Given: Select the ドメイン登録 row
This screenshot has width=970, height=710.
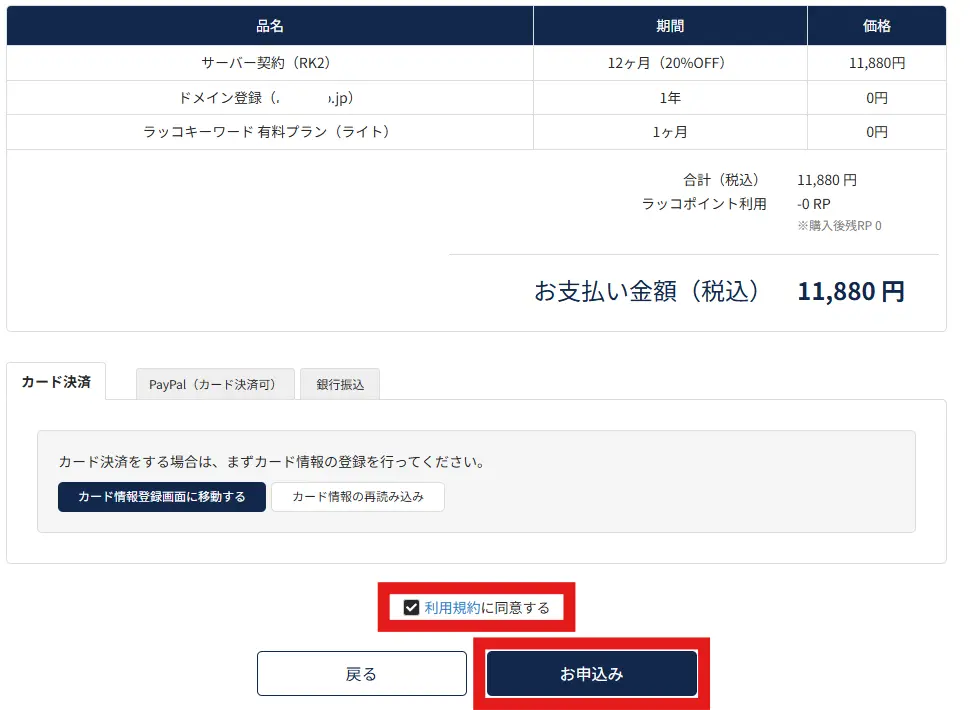Looking at the screenshot, I should pos(269,98).
